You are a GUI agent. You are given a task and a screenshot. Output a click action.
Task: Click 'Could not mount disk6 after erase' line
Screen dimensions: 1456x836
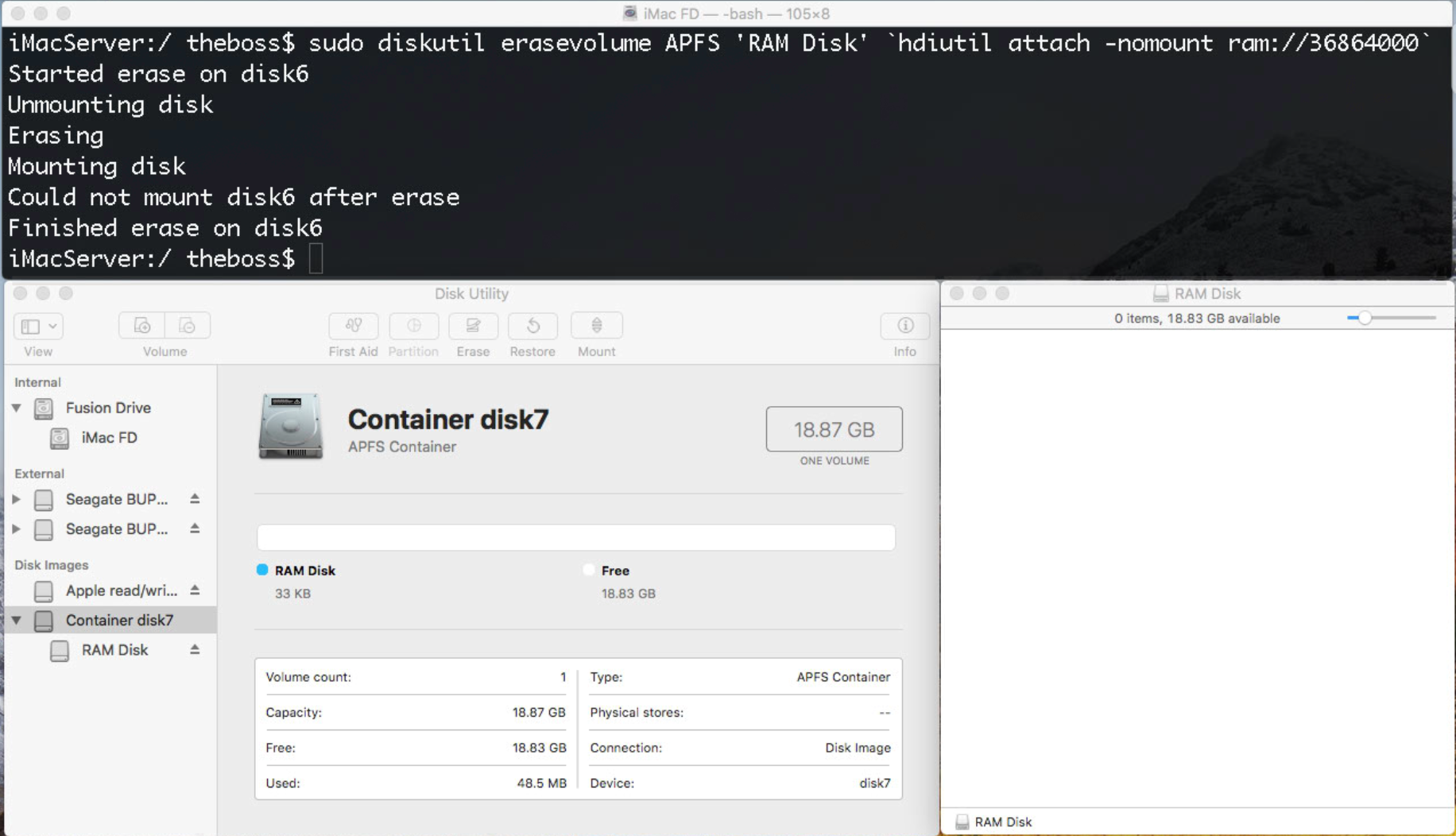pyautogui.click(x=234, y=197)
